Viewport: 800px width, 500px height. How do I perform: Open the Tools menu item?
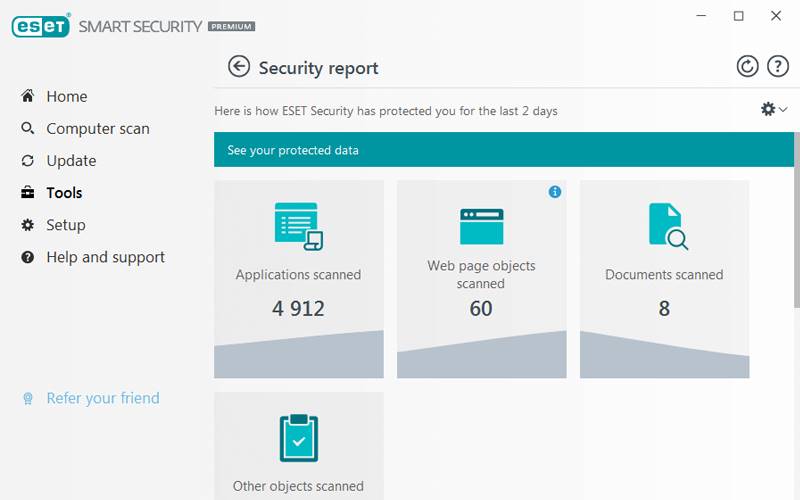(64, 193)
